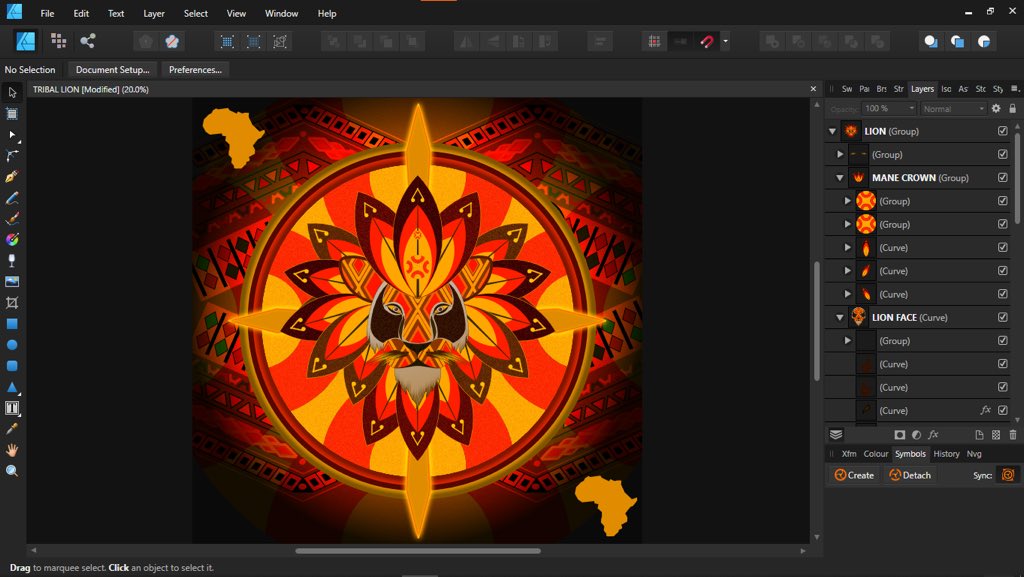1024x577 pixels.
Task: Select the Artboard tool
Action: [x=12, y=114]
